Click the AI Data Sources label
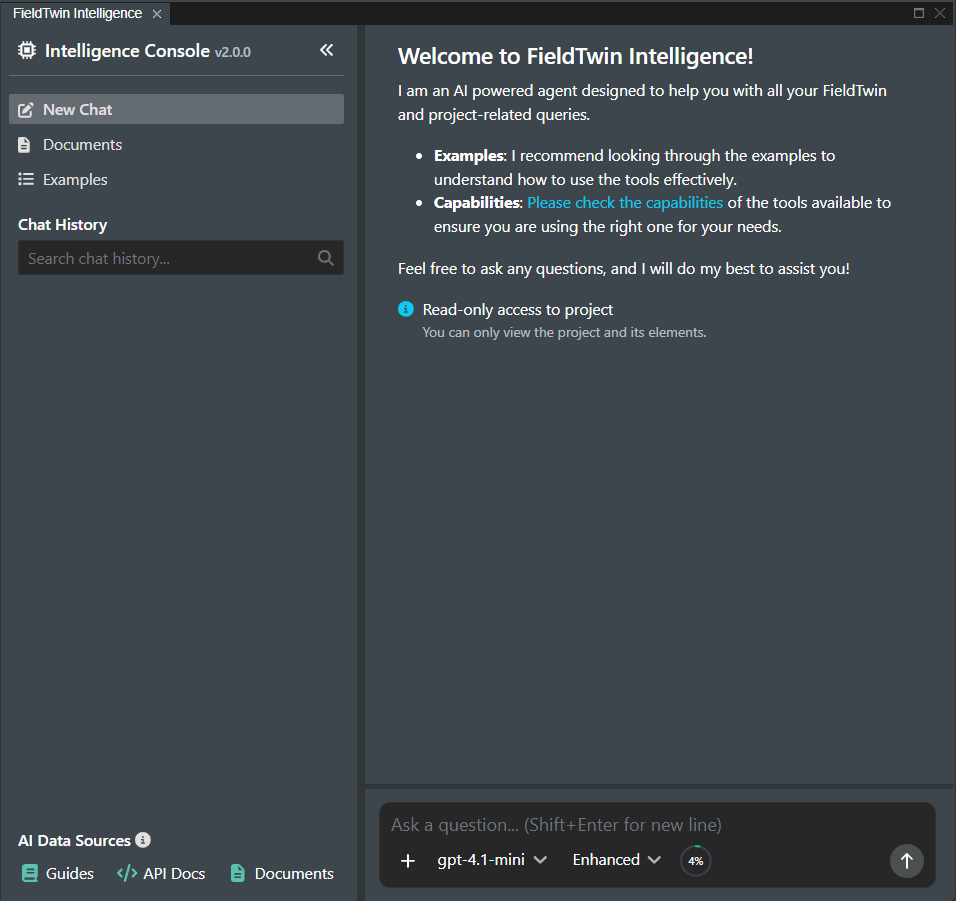 pos(74,841)
